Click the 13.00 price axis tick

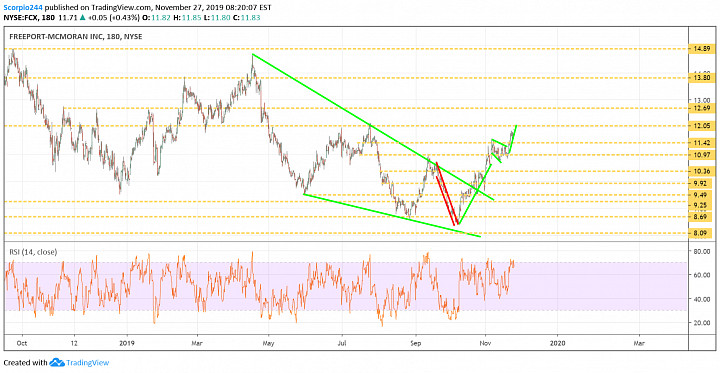[703, 100]
